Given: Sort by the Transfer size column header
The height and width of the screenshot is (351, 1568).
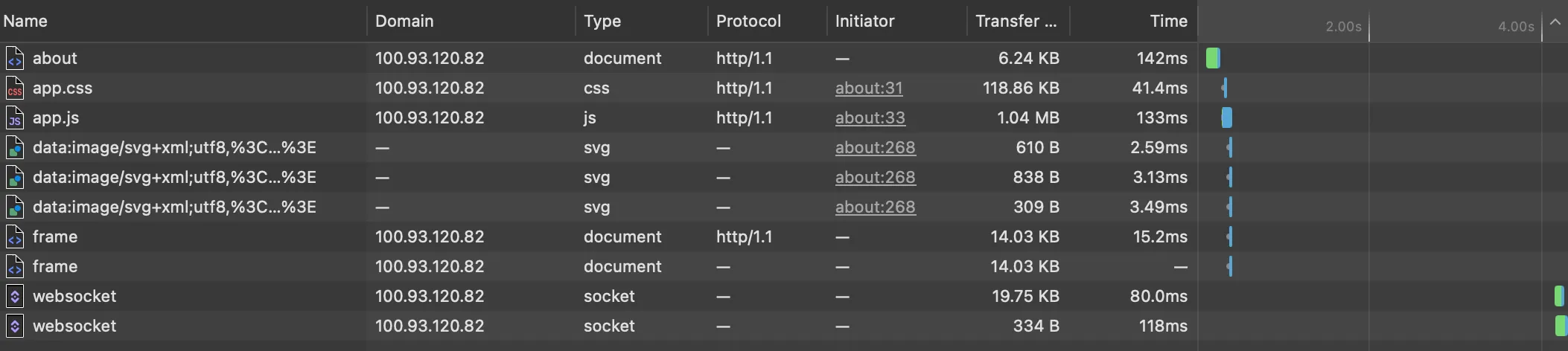Looking at the screenshot, I should [x=1016, y=21].
